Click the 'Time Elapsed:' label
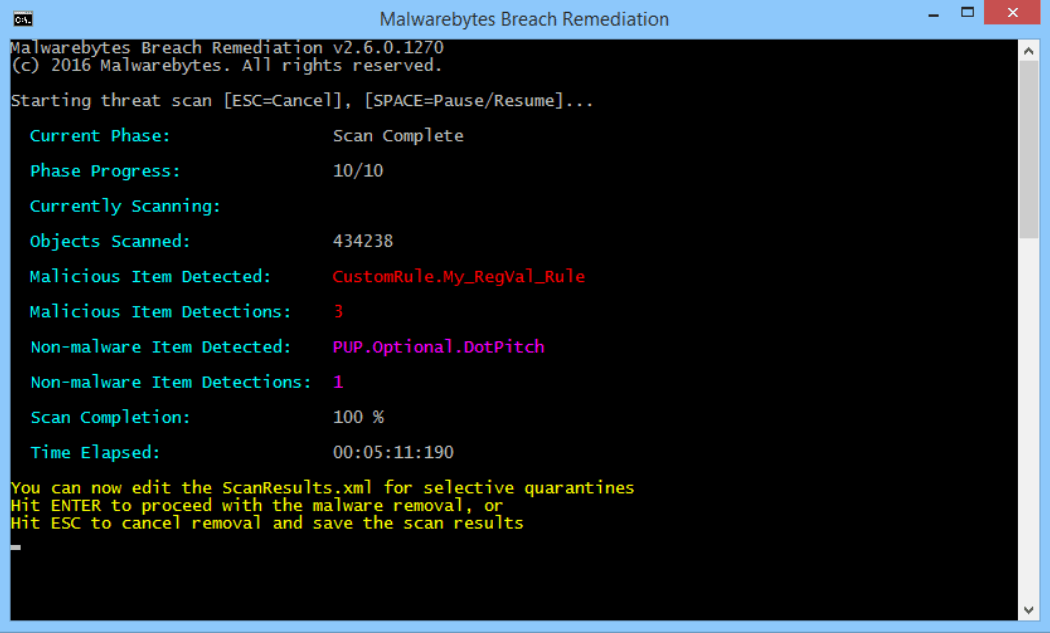 (95, 453)
